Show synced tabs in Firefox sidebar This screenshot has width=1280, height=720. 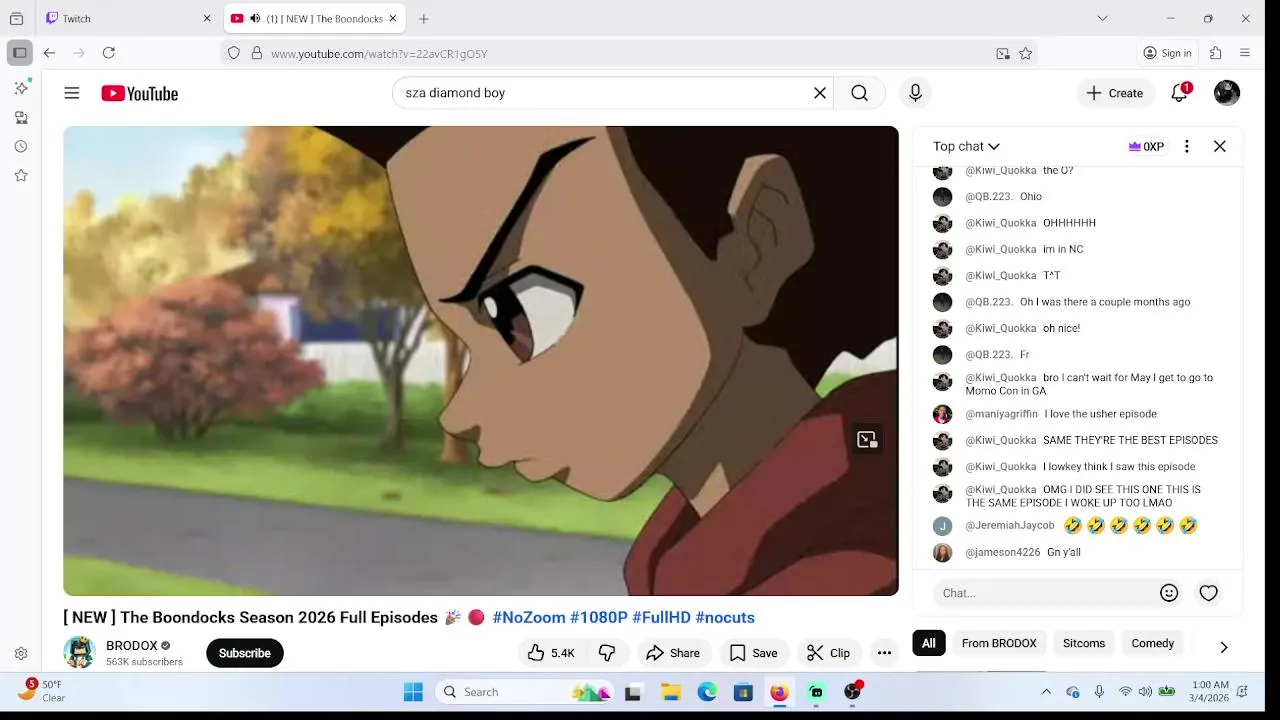[x=21, y=117]
